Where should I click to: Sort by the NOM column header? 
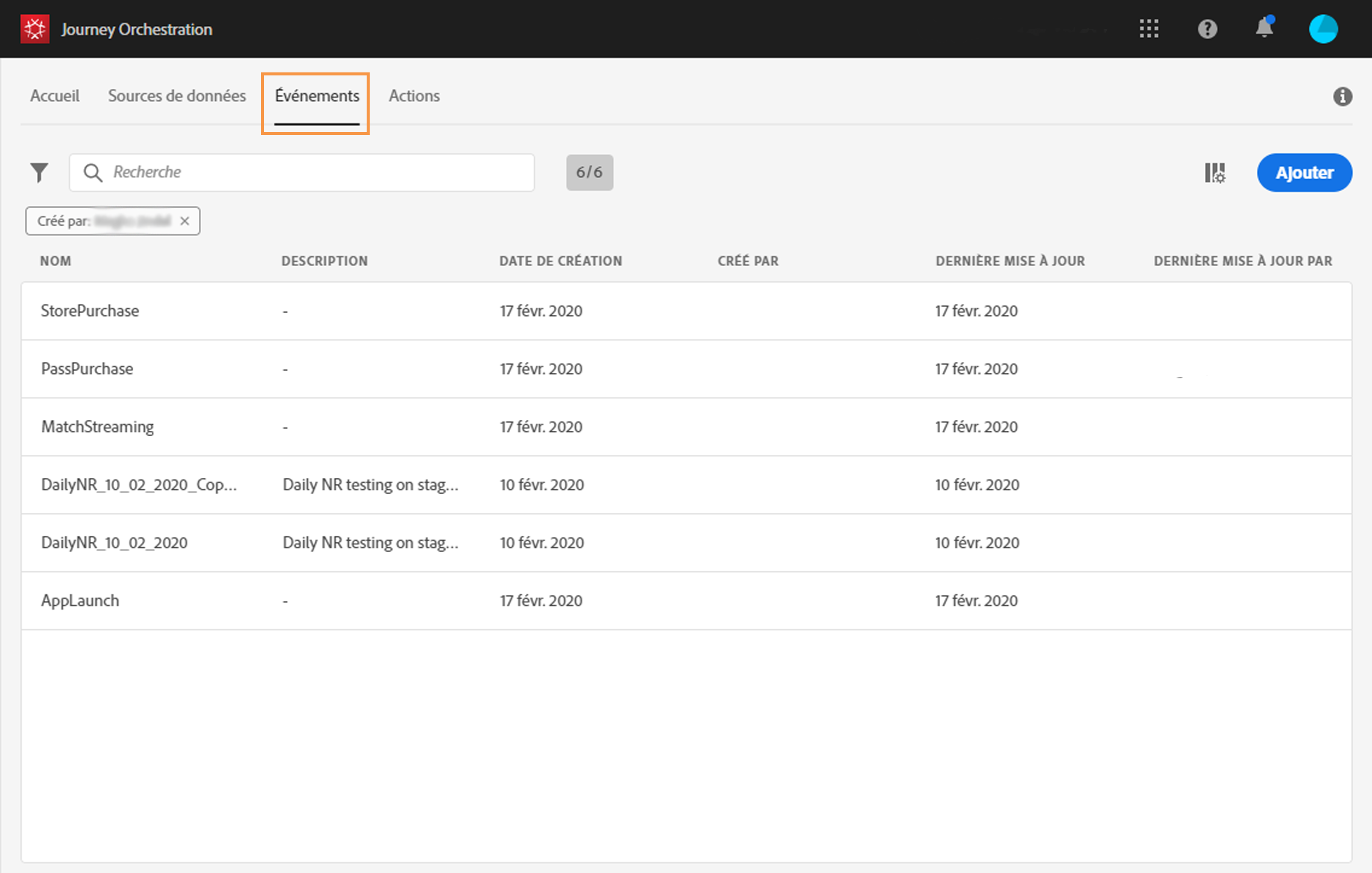(x=55, y=261)
